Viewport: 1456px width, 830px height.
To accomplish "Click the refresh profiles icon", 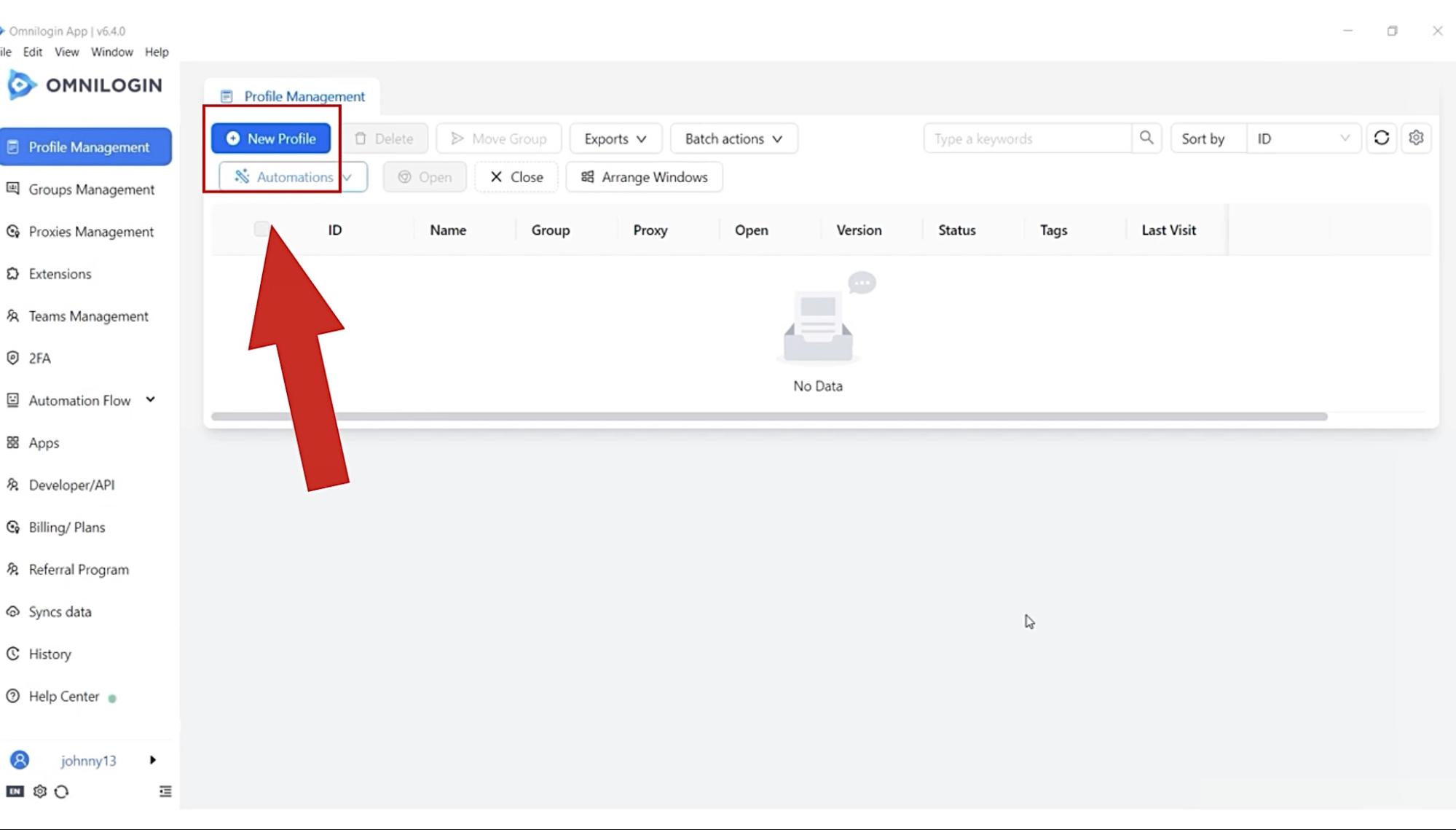I will point(1382,138).
